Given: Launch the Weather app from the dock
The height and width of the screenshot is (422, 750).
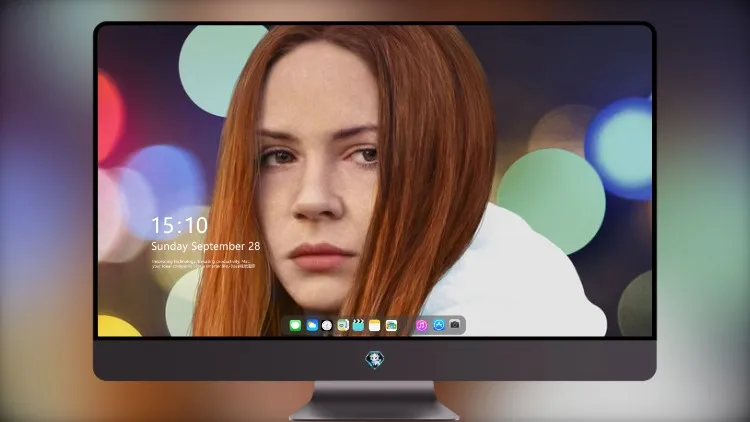Looking at the screenshot, I should (312, 325).
